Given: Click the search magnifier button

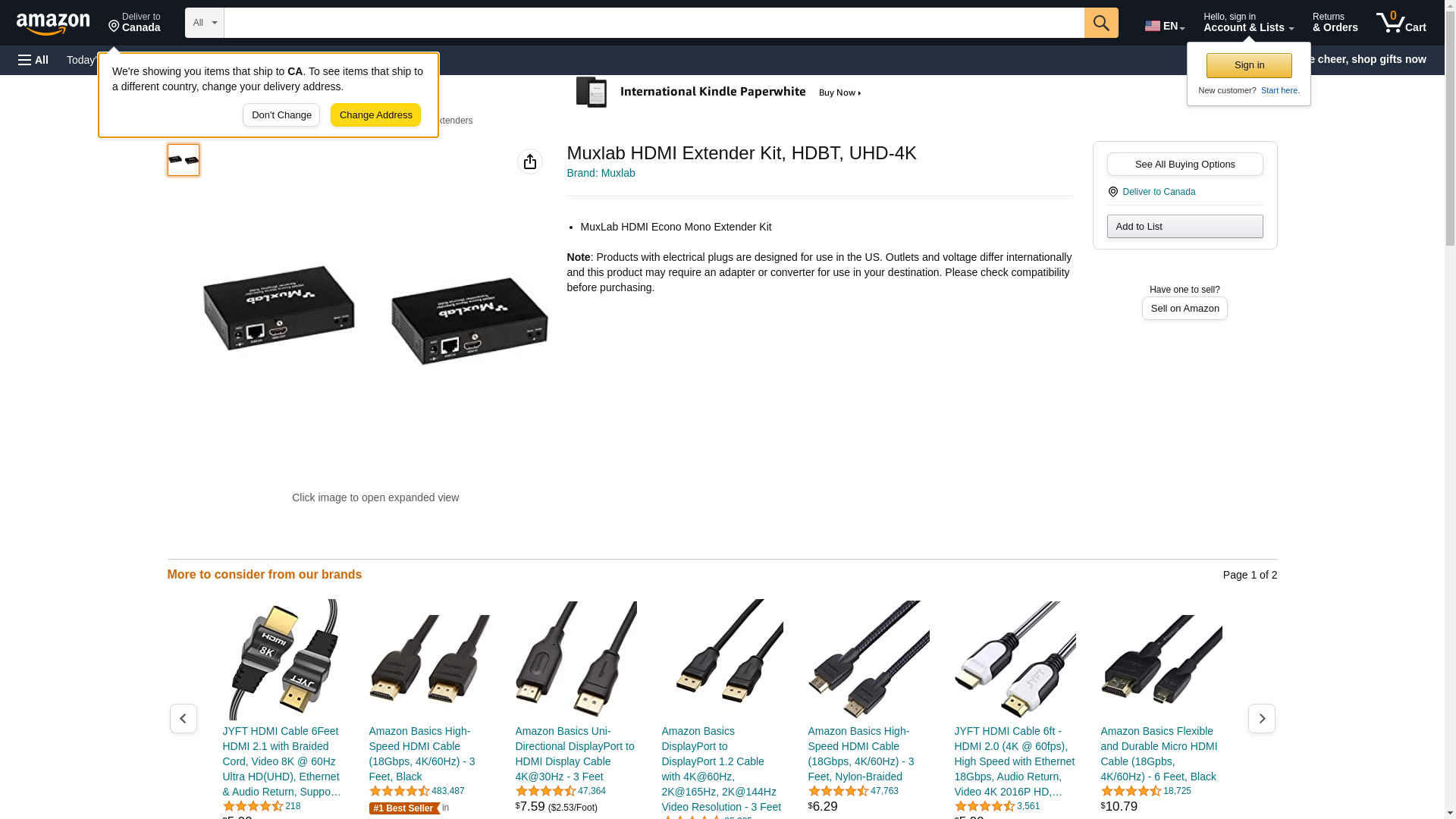Looking at the screenshot, I should [1101, 23].
